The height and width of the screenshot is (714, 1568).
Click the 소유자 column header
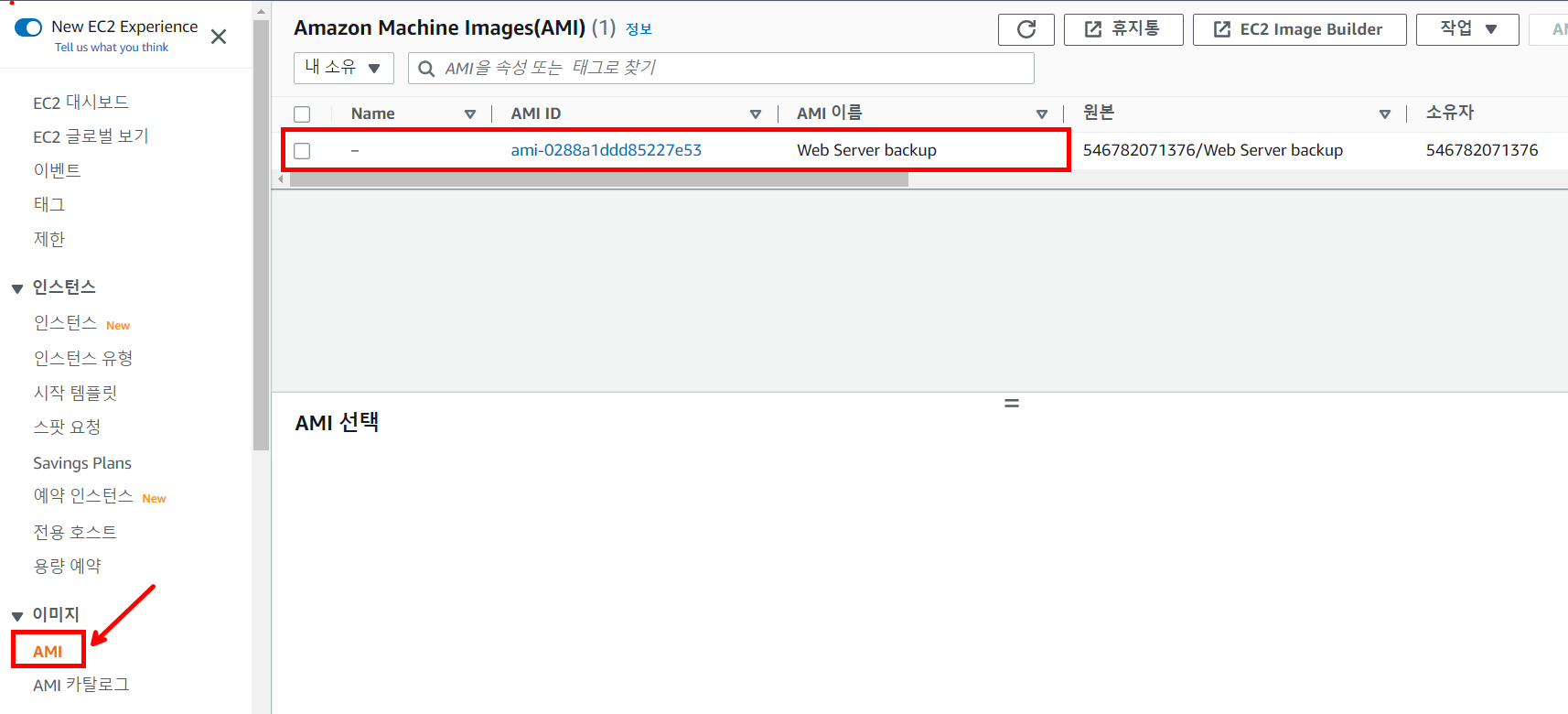(x=1450, y=113)
